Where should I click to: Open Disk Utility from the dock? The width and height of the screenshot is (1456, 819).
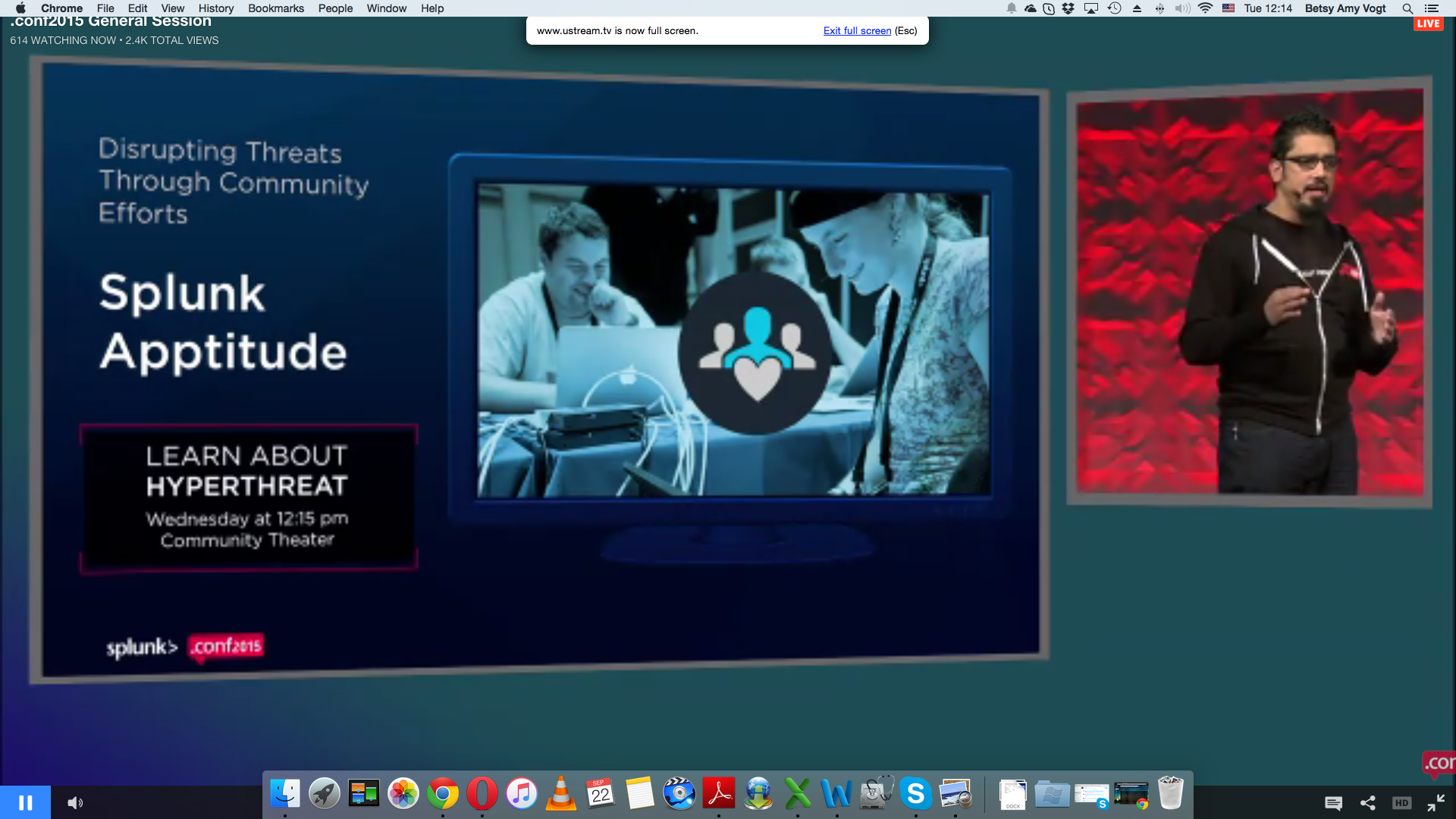[x=877, y=794]
